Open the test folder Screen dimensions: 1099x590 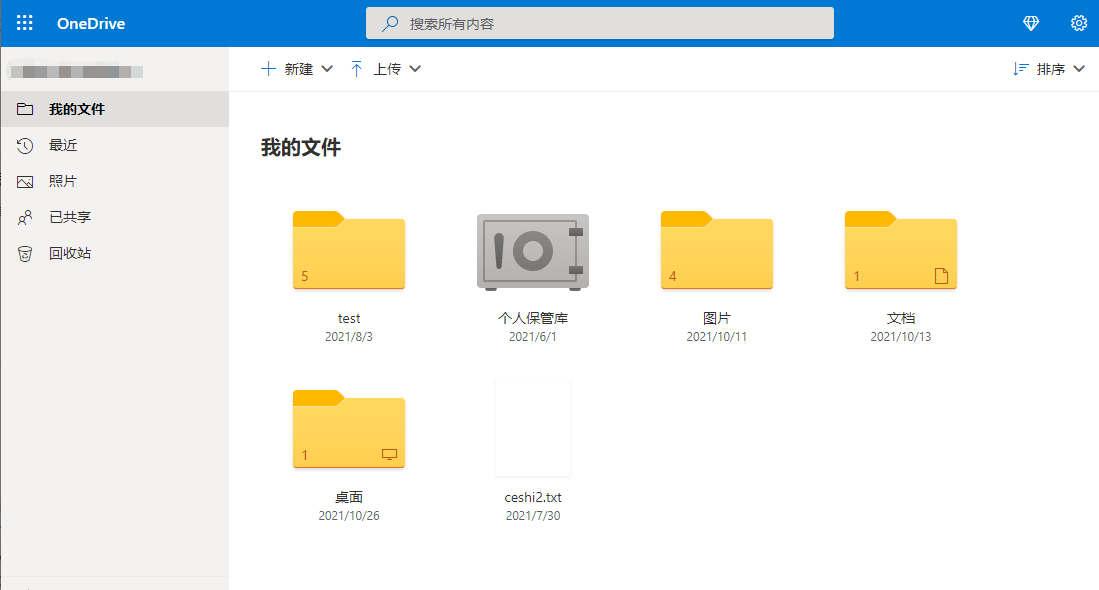tap(349, 250)
